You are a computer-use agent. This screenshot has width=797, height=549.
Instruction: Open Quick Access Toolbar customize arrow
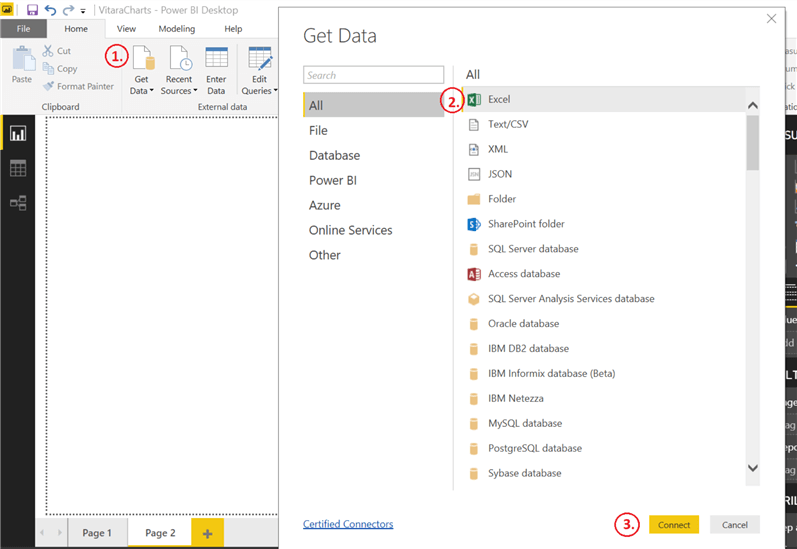pos(83,11)
